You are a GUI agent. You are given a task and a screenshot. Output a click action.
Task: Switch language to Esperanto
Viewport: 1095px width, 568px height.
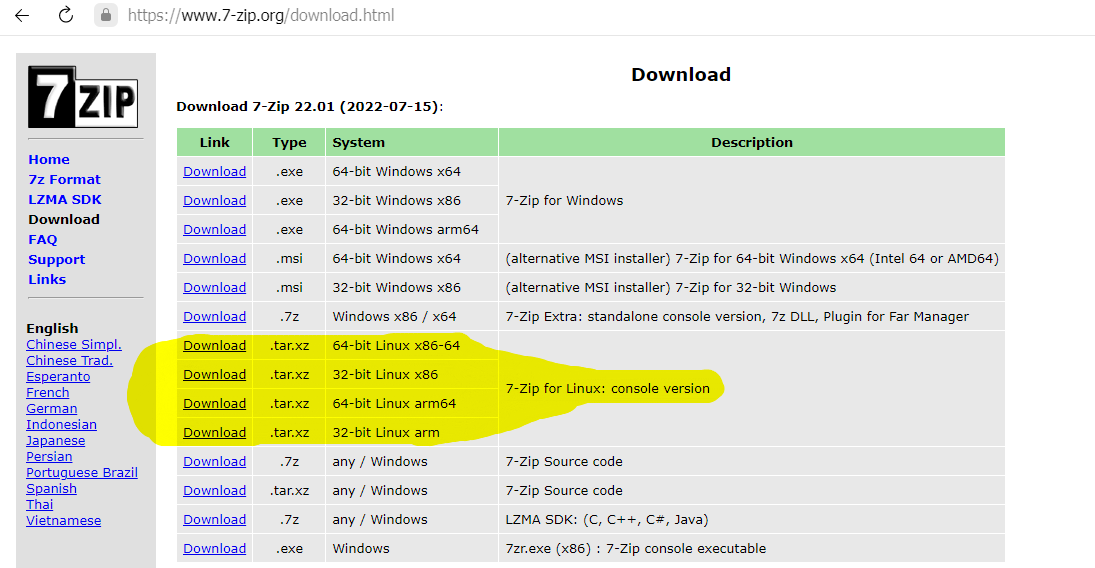(x=58, y=377)
